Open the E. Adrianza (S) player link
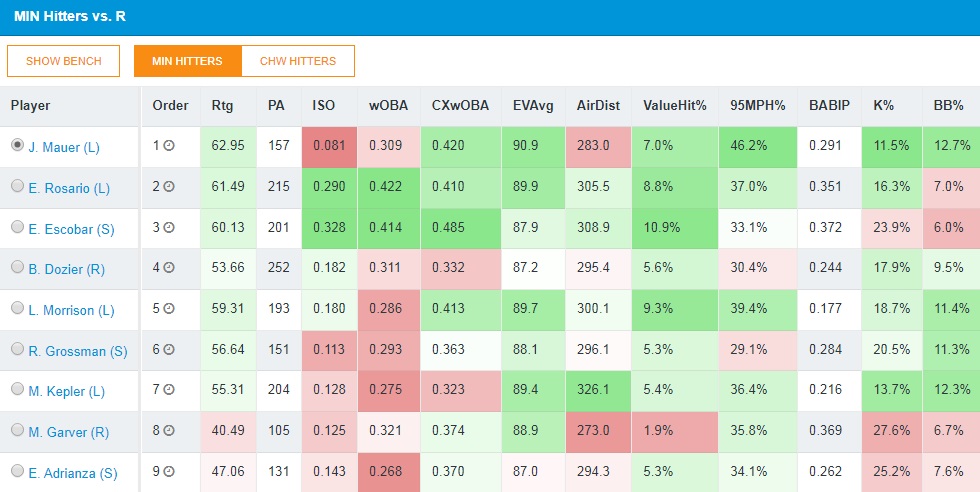 click(72, 473)
